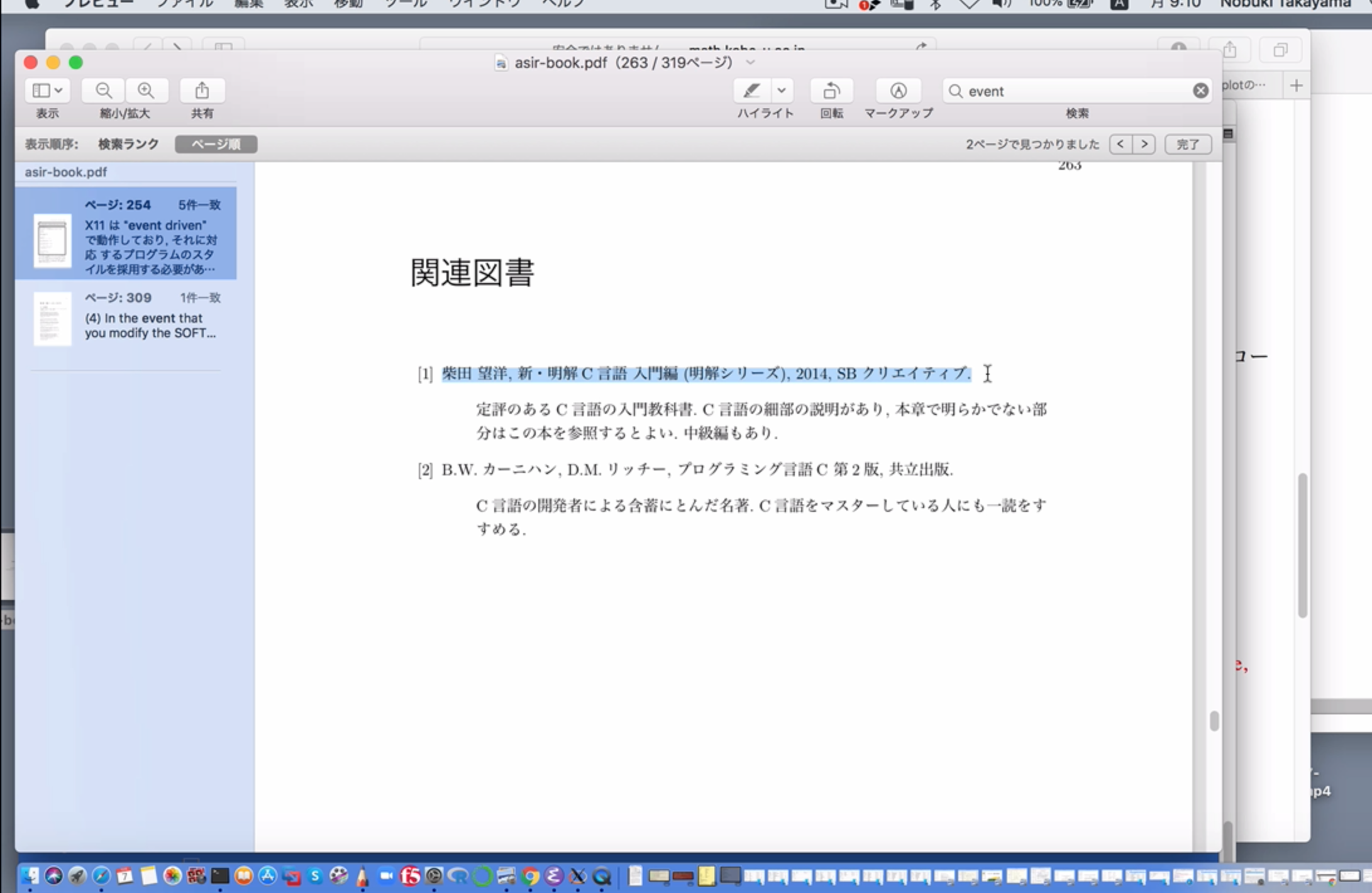Image resolution: width=1372 pixels, height=893 pixels.
Task: Click the user name Nobuki Takayama
Action: coord(1285,4)
